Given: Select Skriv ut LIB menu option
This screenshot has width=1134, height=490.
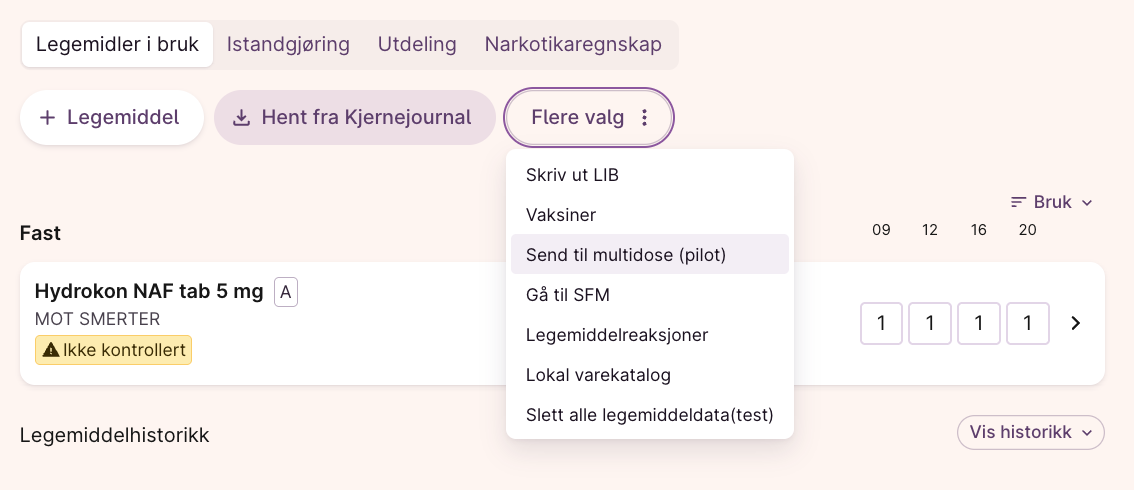Looking at the screenshot, I should tap(572, 175).
